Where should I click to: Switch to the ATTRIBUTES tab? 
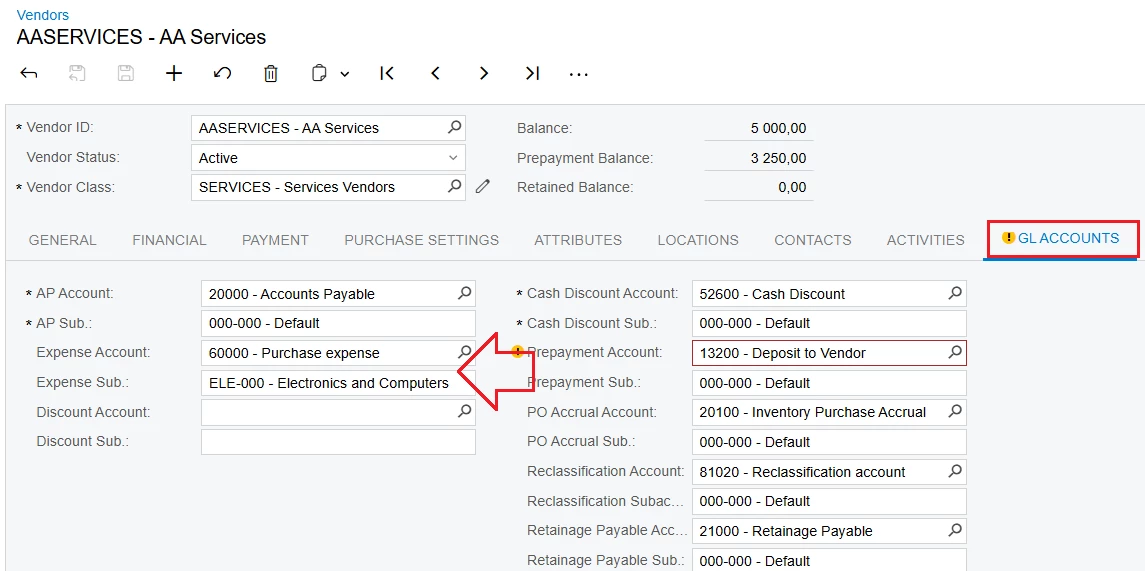coord(578,240)
